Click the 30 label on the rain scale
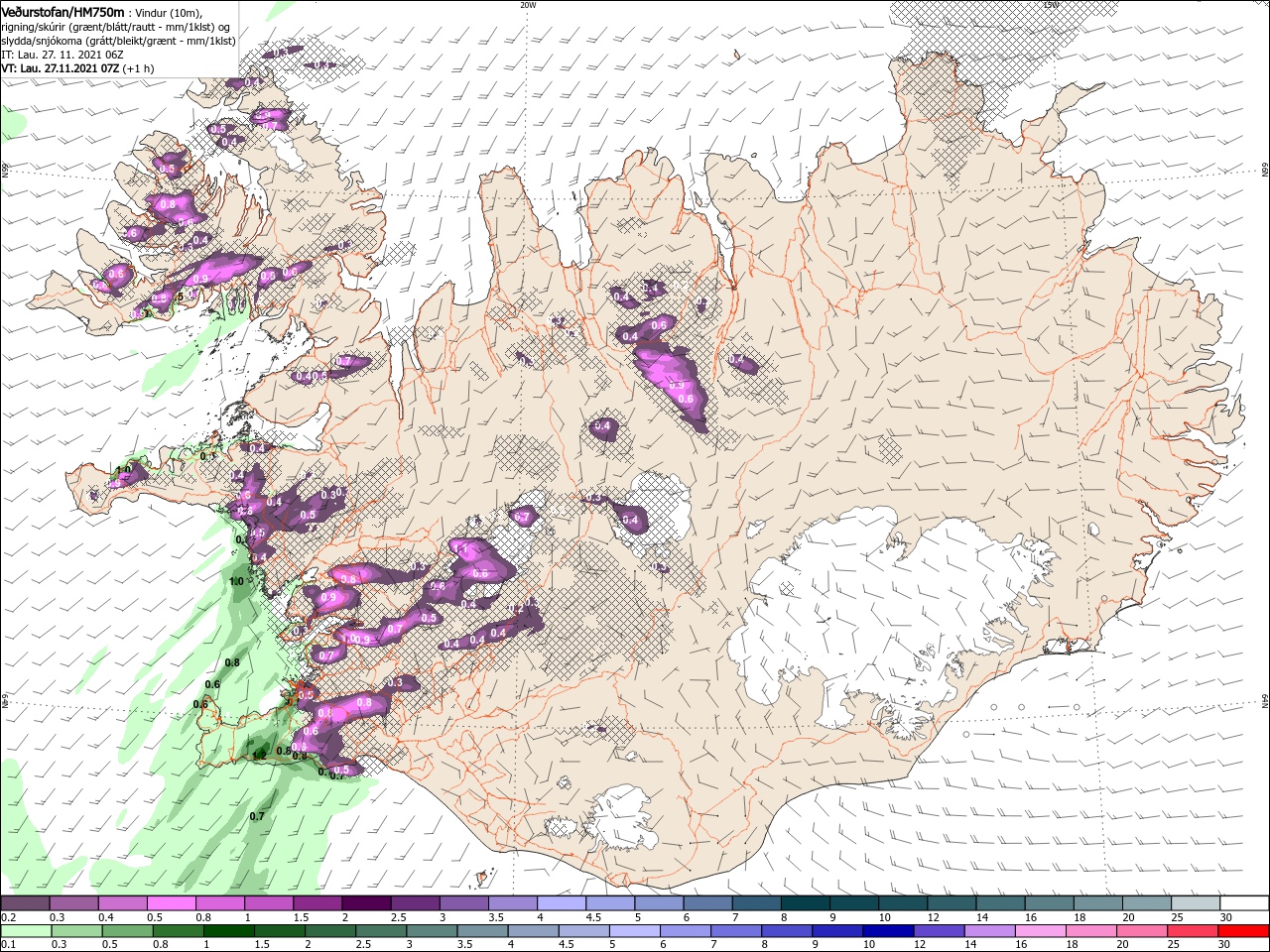Image resolution: width=1270 pixels, height=952 pixels. 1224,945
